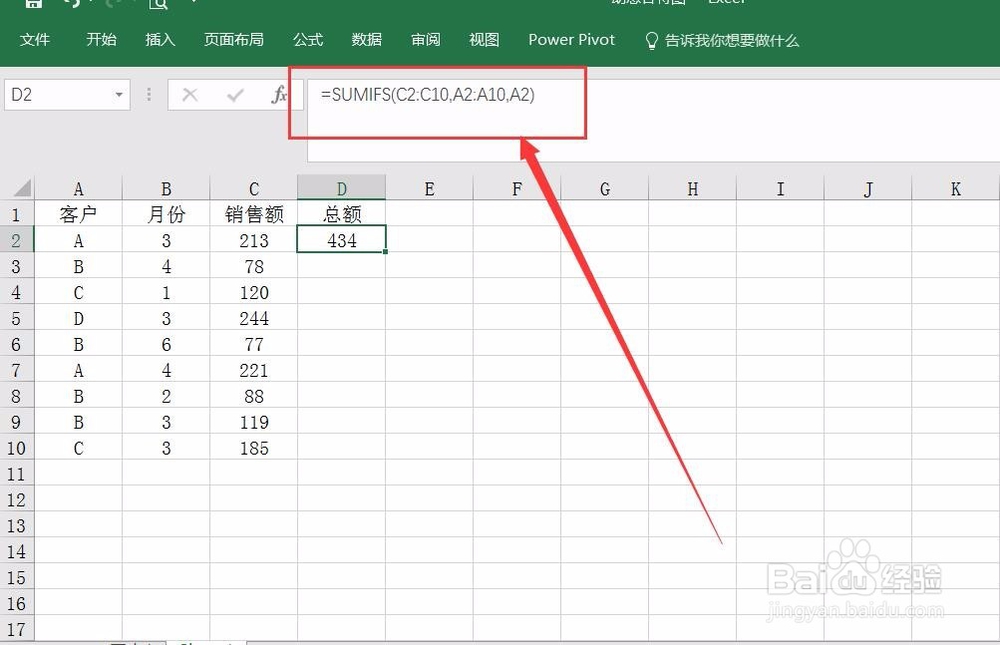Select the 数据 ribbon tab
The width and height of the screenshot is (1000, 645).
(366, 40)
